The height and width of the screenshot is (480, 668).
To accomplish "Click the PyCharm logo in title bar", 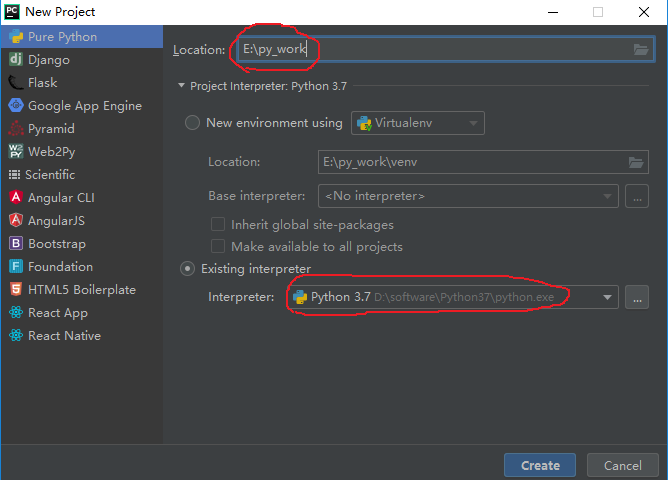I will (x=12, y=12).
